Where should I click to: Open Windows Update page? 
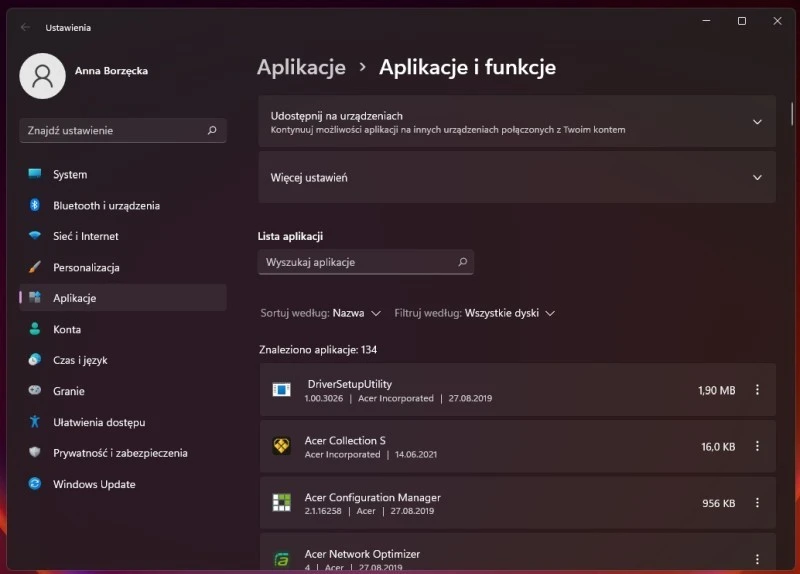(123, 484)
